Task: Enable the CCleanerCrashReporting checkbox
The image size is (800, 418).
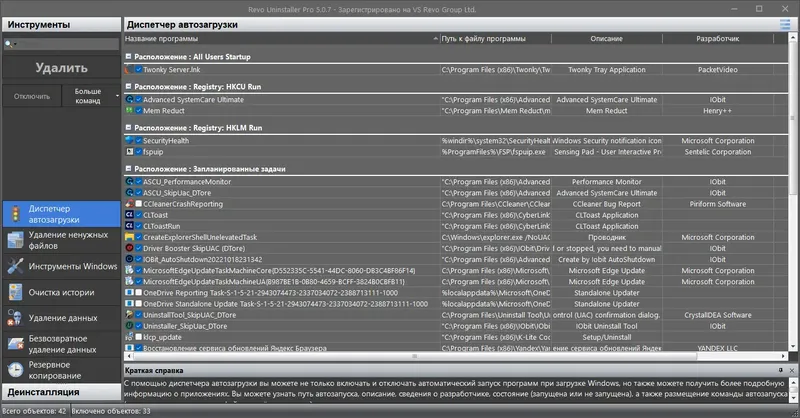Action: (138, 204)
